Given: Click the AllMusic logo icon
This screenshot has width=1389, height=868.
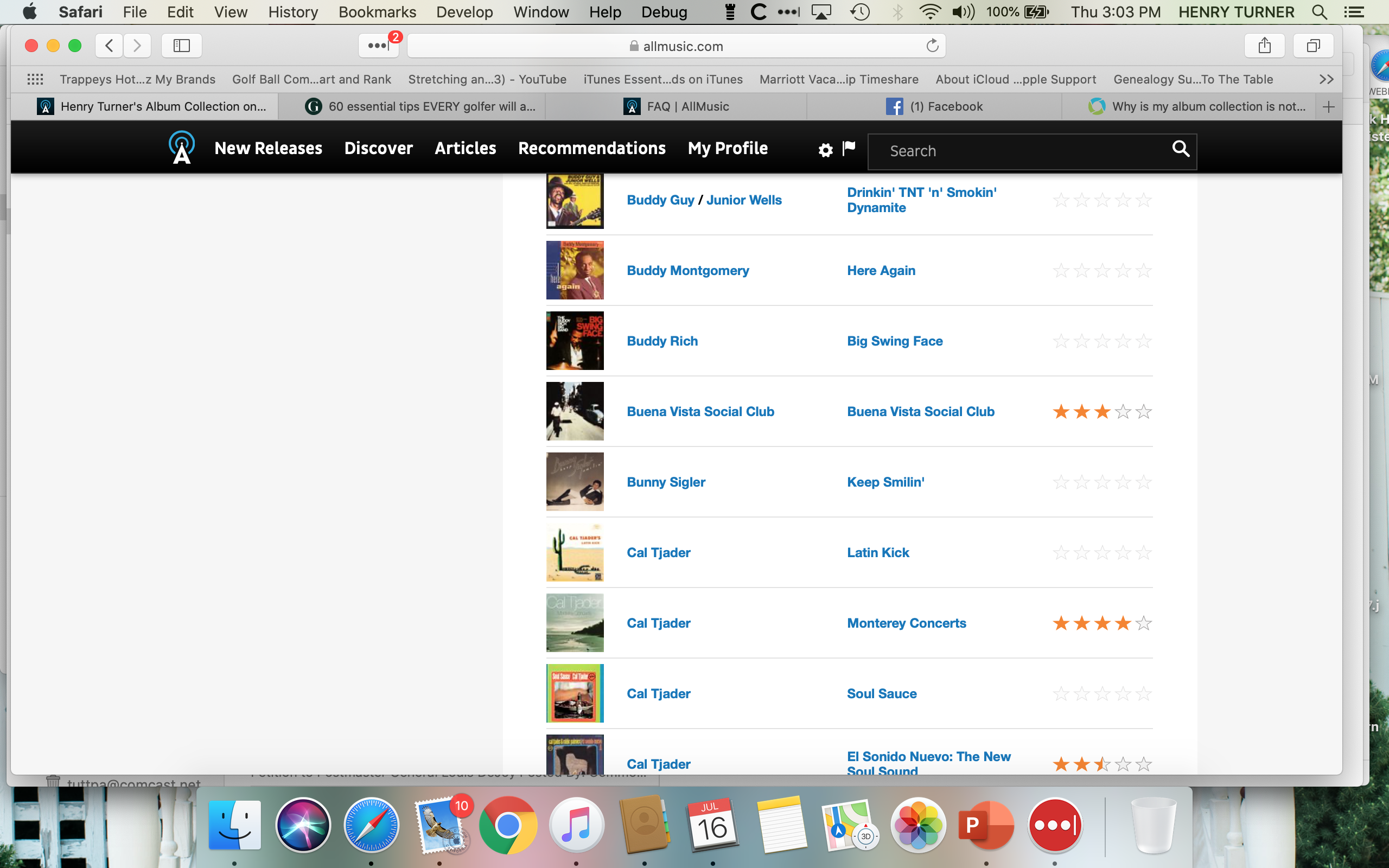Looking at the screenshot, I should point(181,148).
